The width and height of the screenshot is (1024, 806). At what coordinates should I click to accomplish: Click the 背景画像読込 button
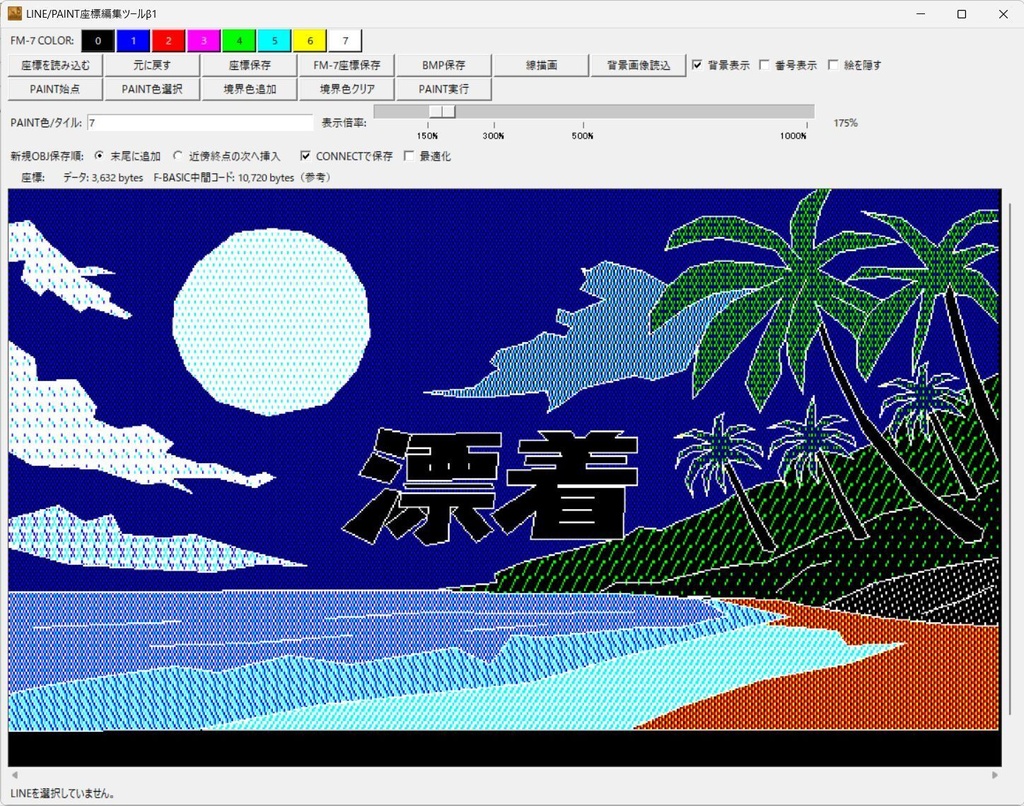638,65
